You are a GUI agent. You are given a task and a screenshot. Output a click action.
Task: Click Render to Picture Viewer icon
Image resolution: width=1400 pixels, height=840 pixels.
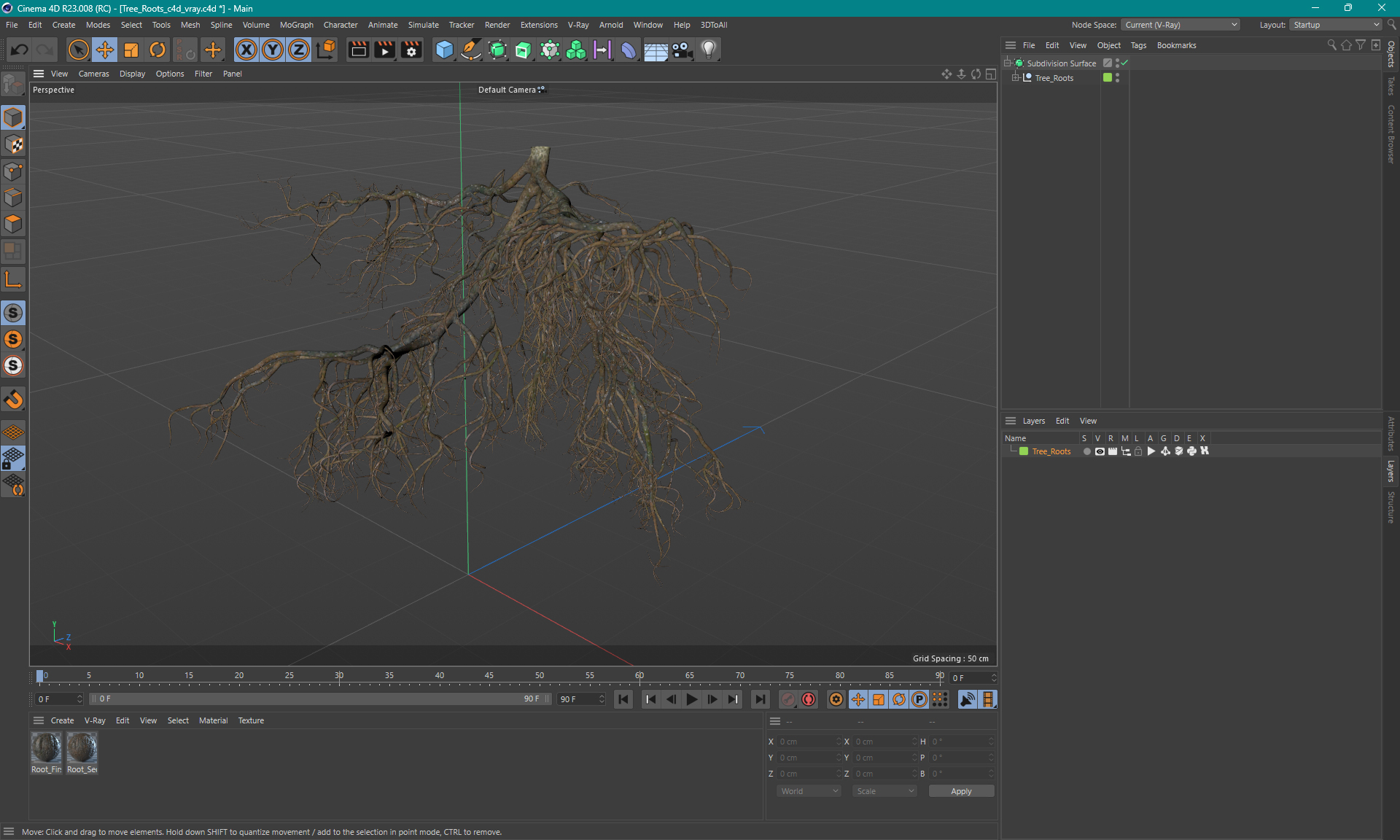[384, 50]
